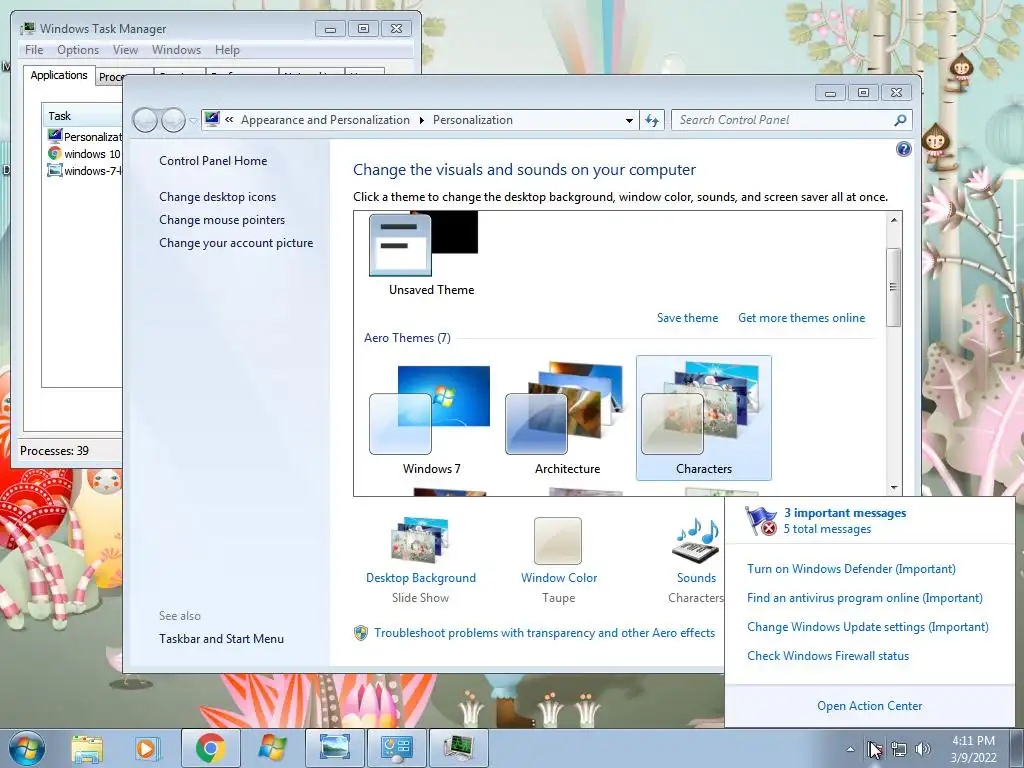This screenshot has width=1024, height=768.
Task: Open Task Manager Windows menu
Action: click(x=176, y=50)
